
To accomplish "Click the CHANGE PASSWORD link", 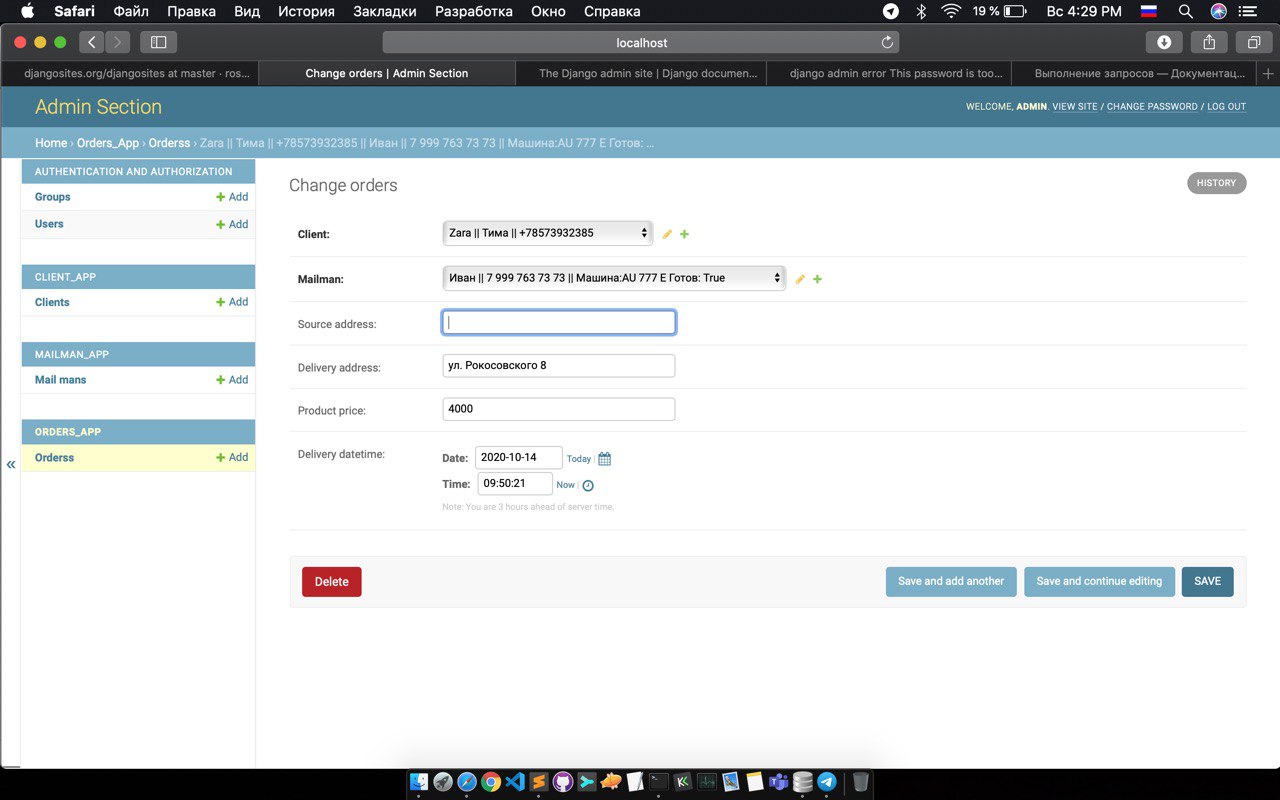I will (1152, 107).
